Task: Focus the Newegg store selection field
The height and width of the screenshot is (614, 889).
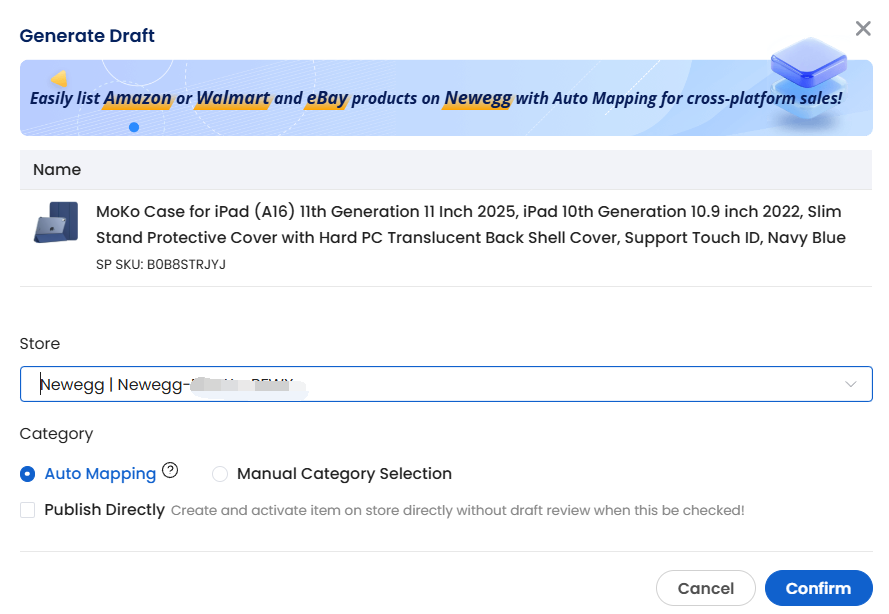Action: [x=446, y=384]
